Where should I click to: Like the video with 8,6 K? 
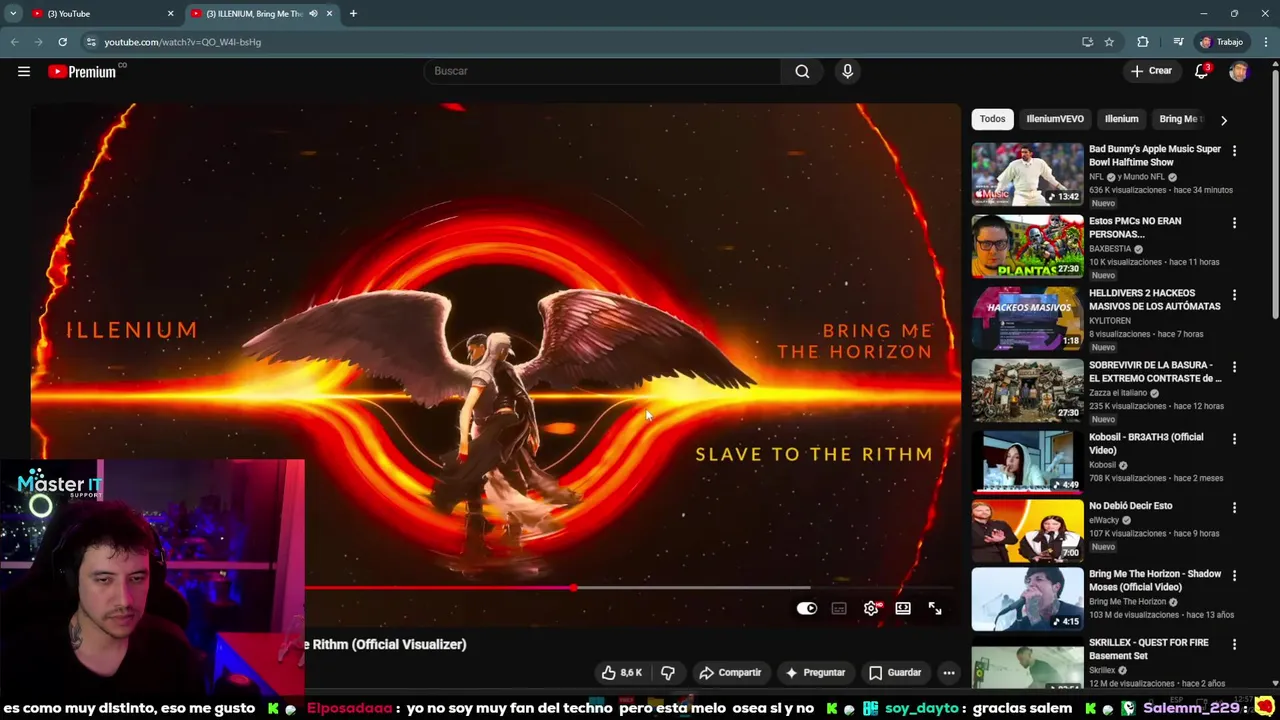tap(621, 673)
